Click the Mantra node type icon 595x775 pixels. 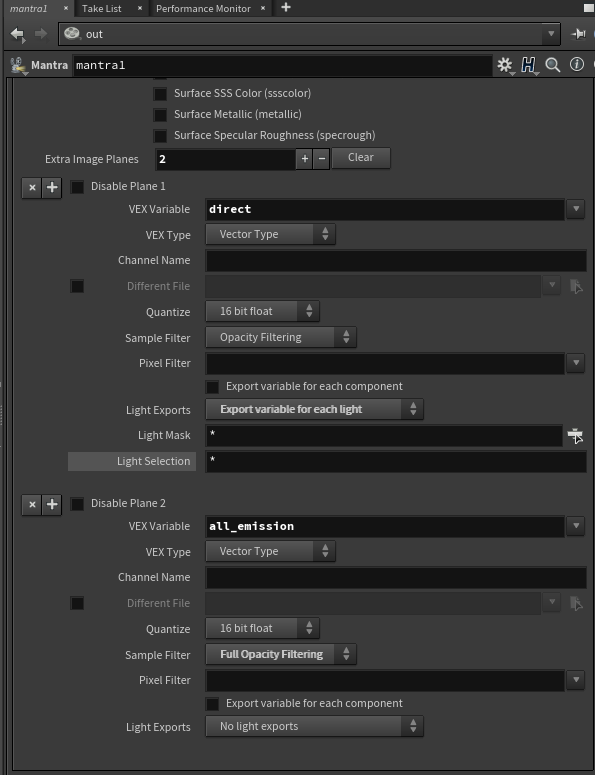pos(18,65)
